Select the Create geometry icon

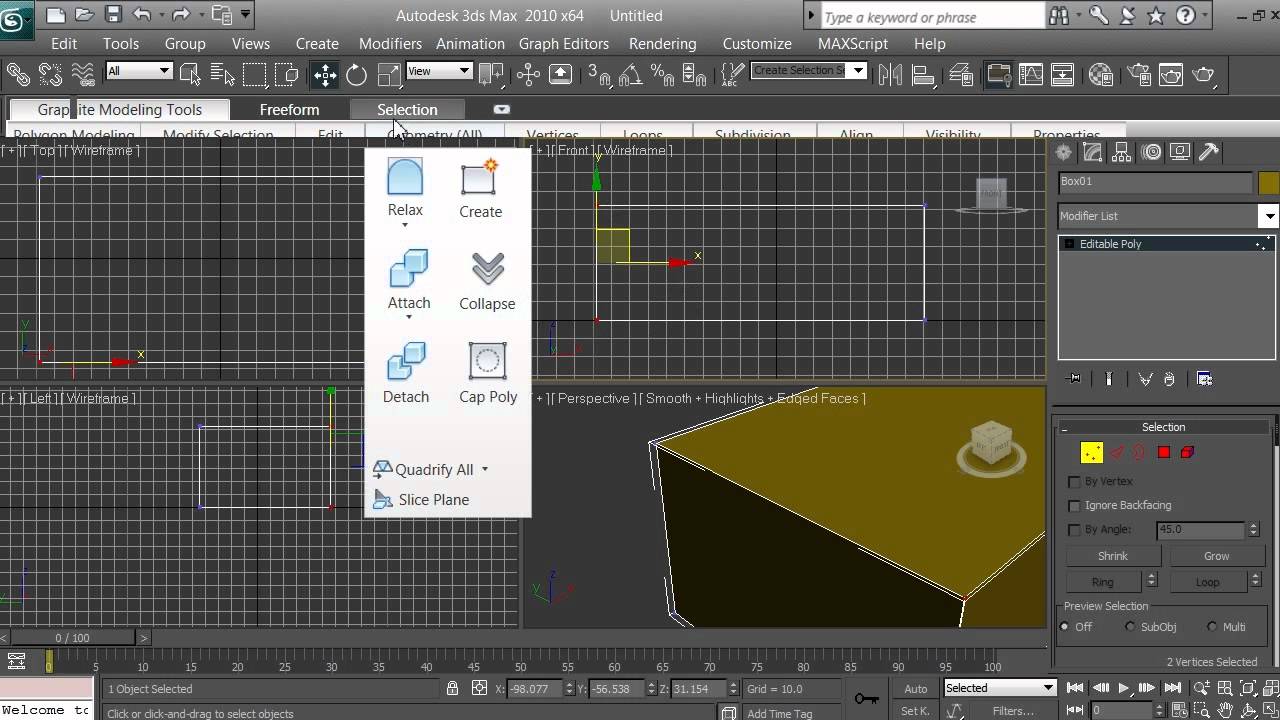[x=480, y=177]
